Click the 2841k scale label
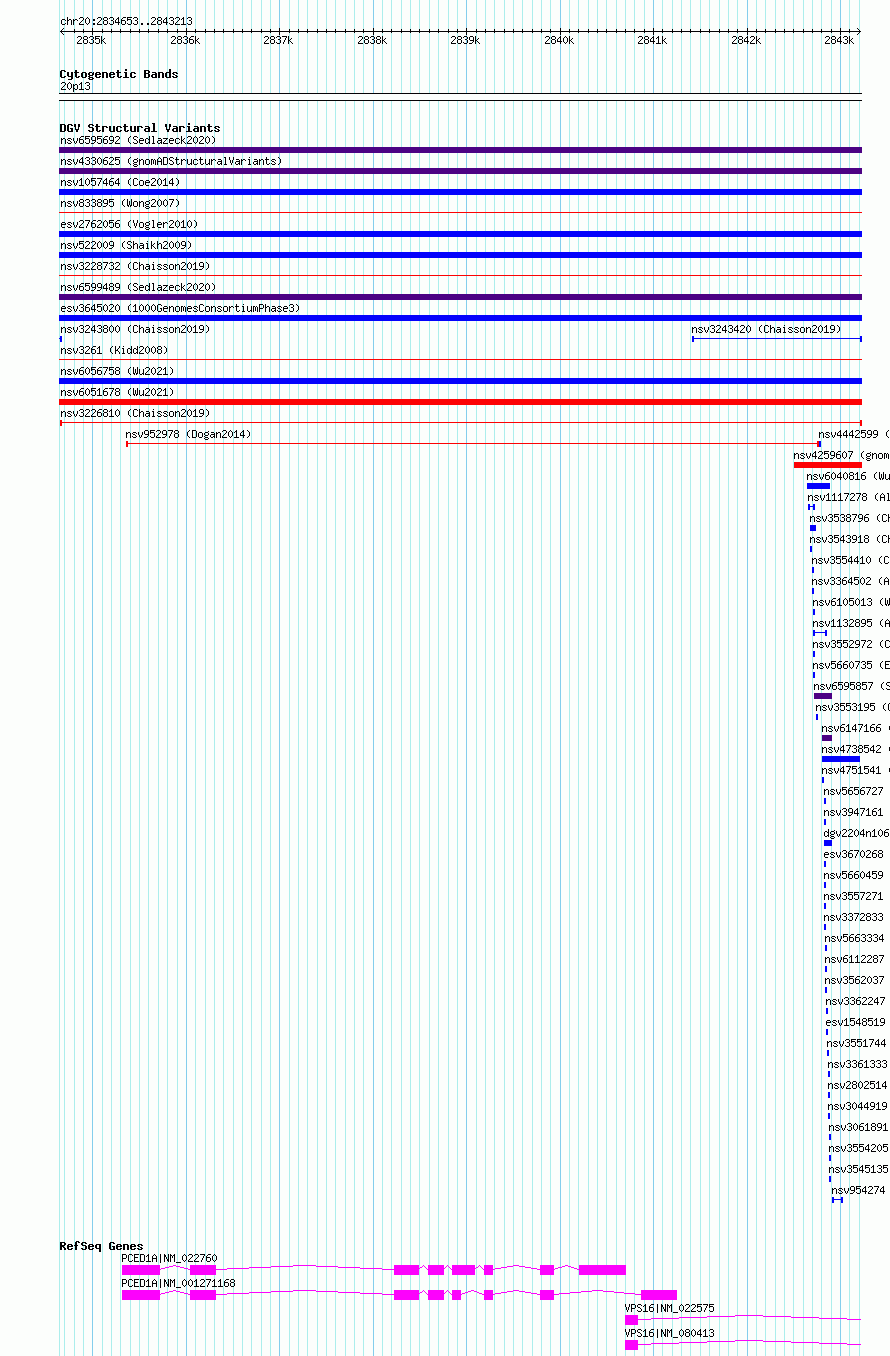 pos(652,40)
